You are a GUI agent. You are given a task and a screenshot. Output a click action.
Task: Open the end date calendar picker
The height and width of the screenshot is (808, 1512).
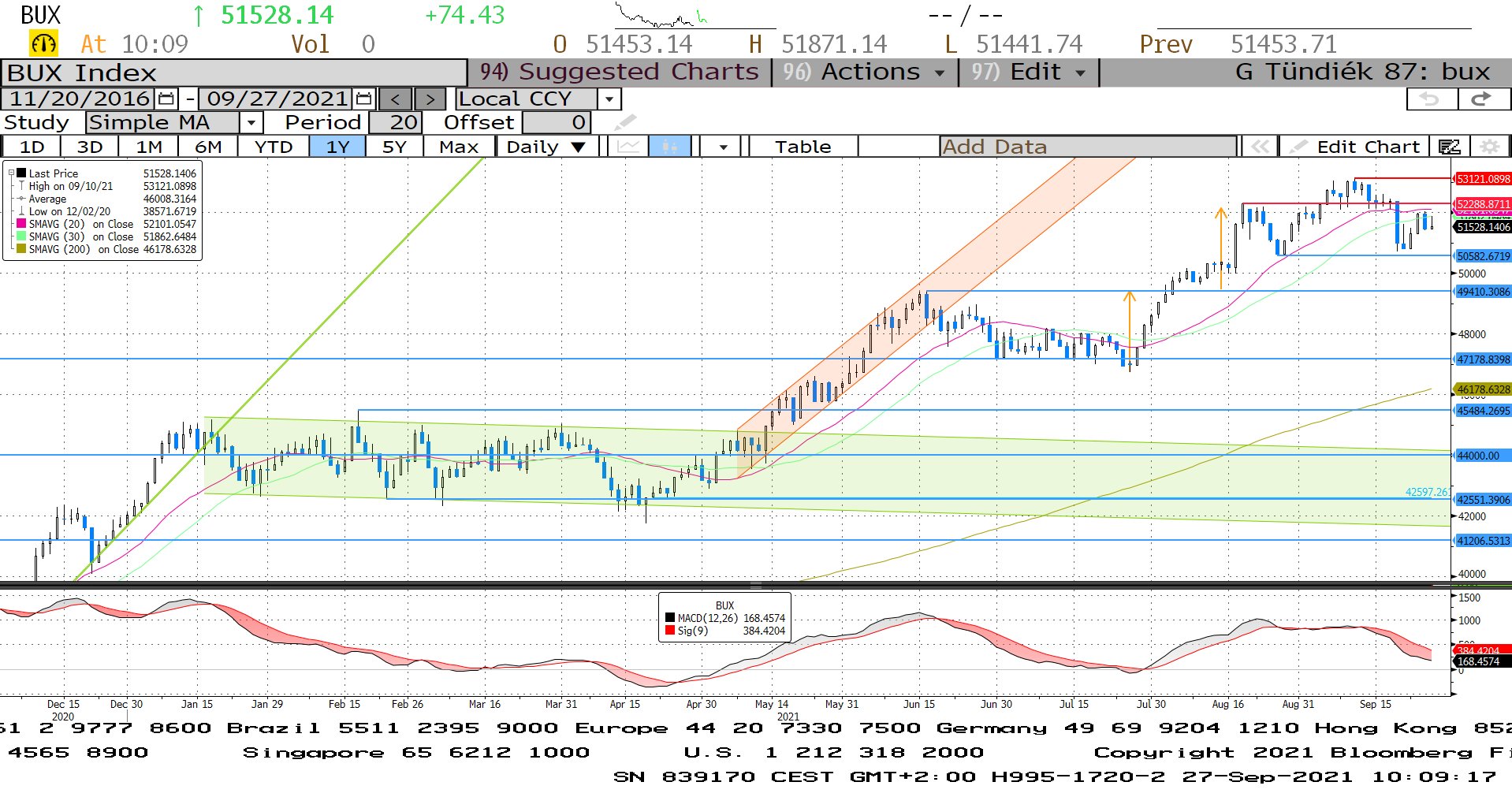[364, 99]
